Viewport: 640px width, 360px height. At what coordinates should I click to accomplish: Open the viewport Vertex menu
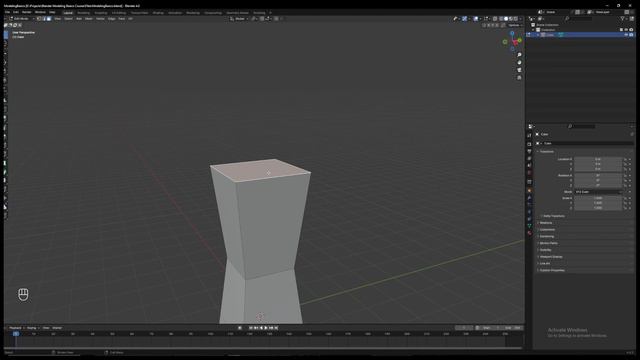[100, 19]
